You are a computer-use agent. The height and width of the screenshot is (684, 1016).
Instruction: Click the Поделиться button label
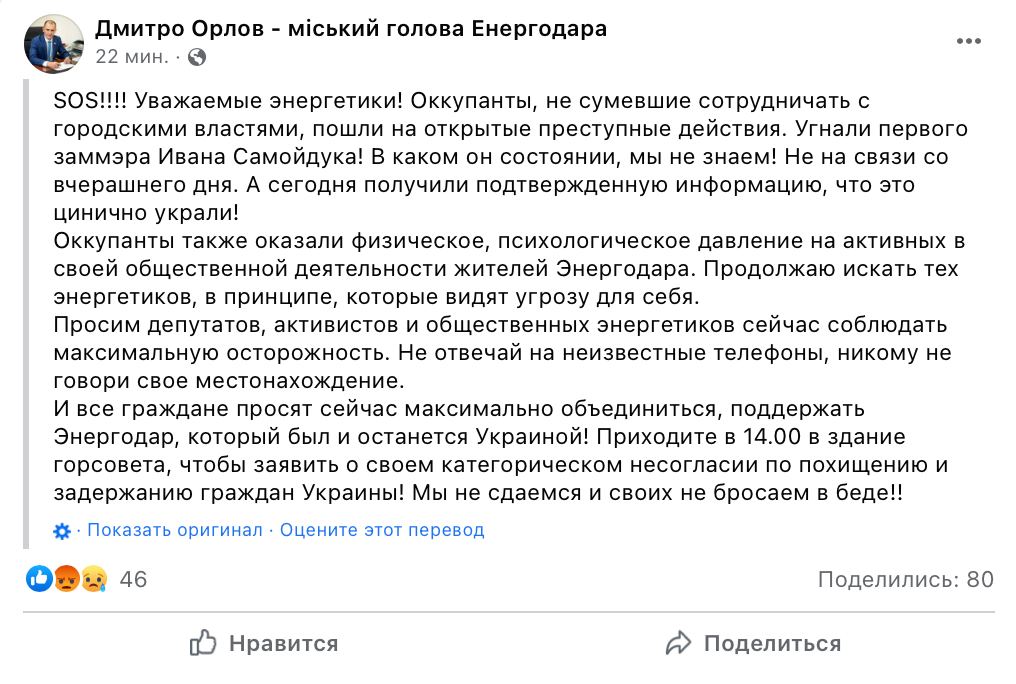tap(772, 644)
